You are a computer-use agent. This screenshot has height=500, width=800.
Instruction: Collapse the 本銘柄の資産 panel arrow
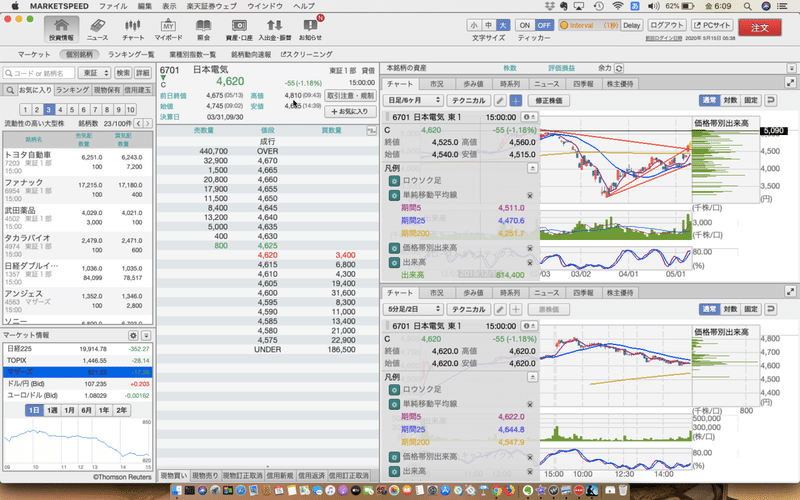click(791, 68)
